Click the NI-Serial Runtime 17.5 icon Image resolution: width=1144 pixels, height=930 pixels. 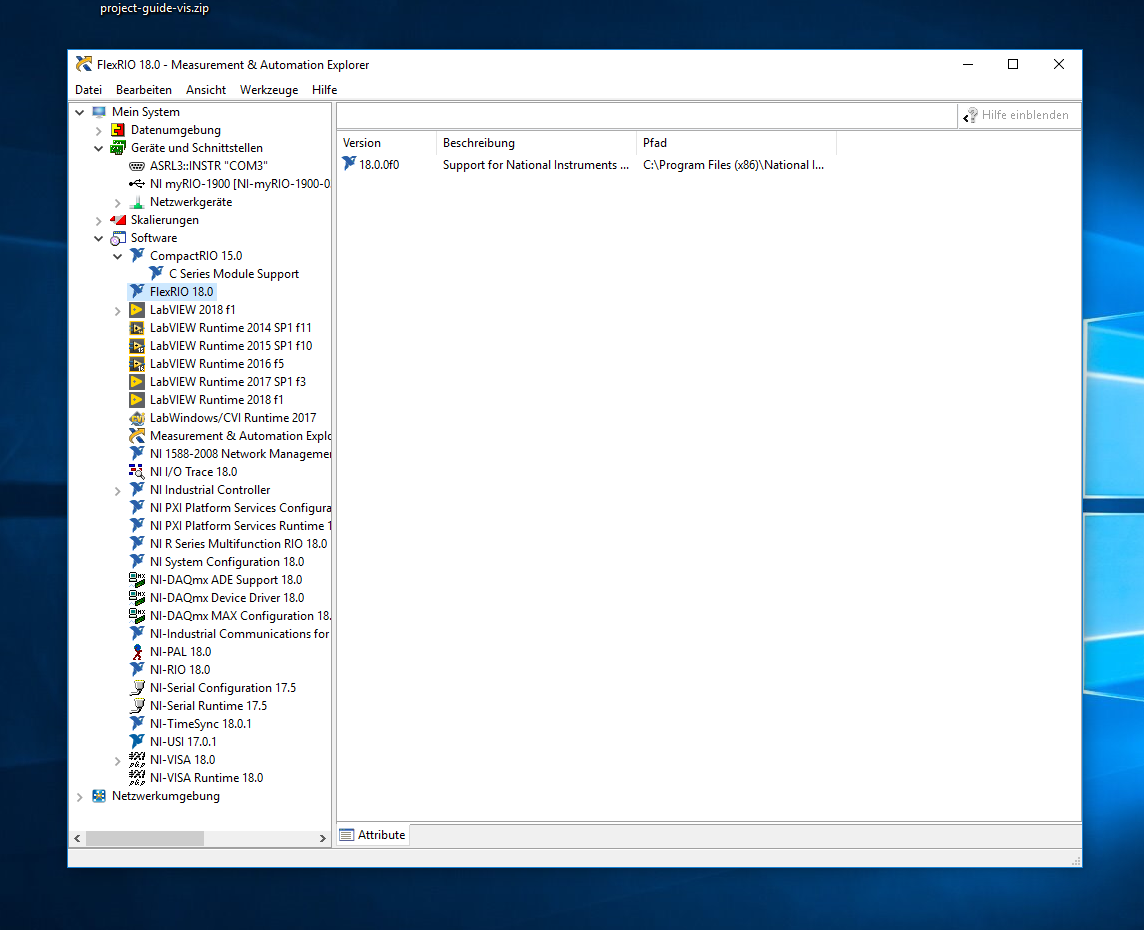pos(136,706)
